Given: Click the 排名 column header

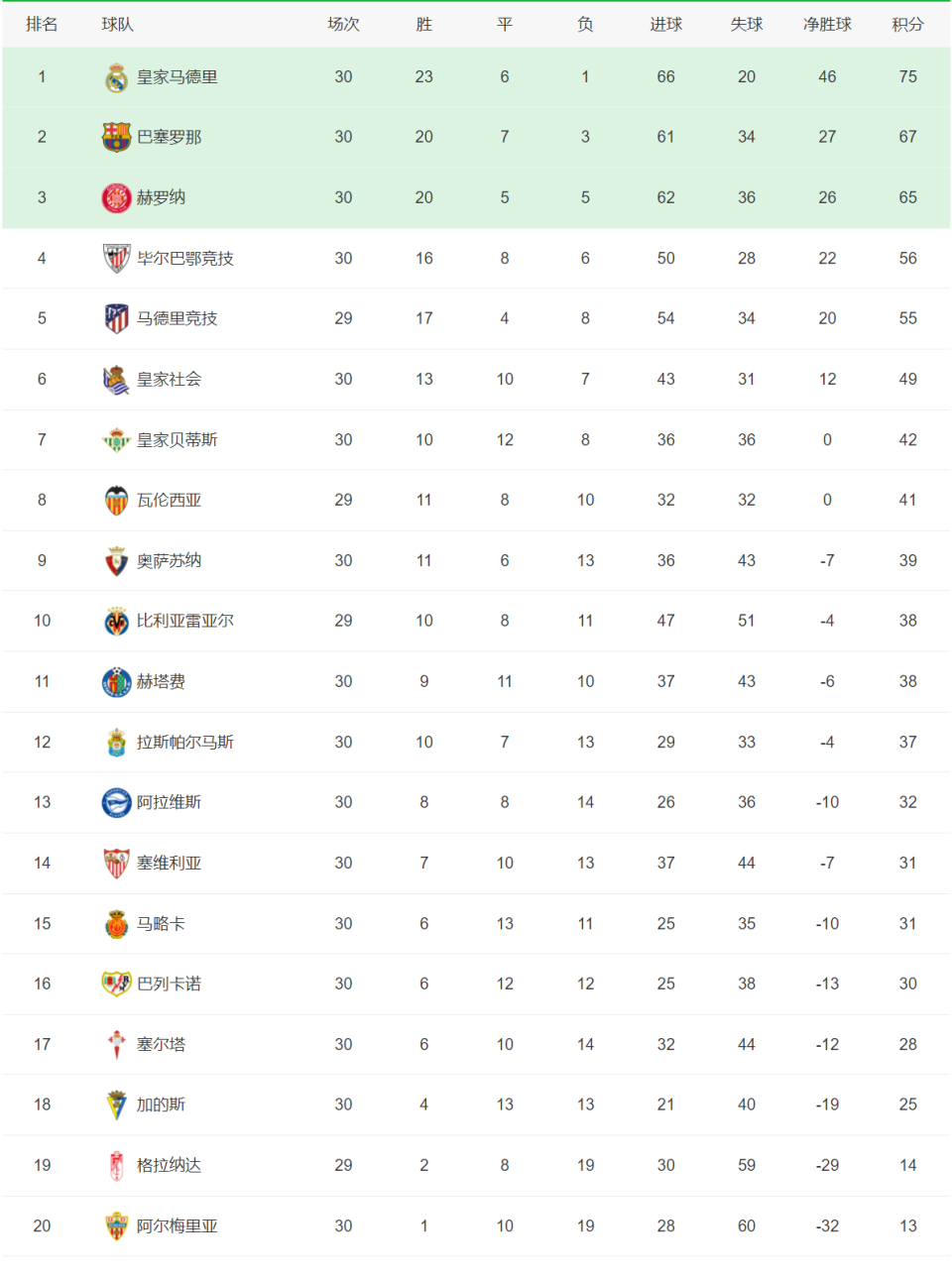Looking at the screenshot, I should pos(42,24).
